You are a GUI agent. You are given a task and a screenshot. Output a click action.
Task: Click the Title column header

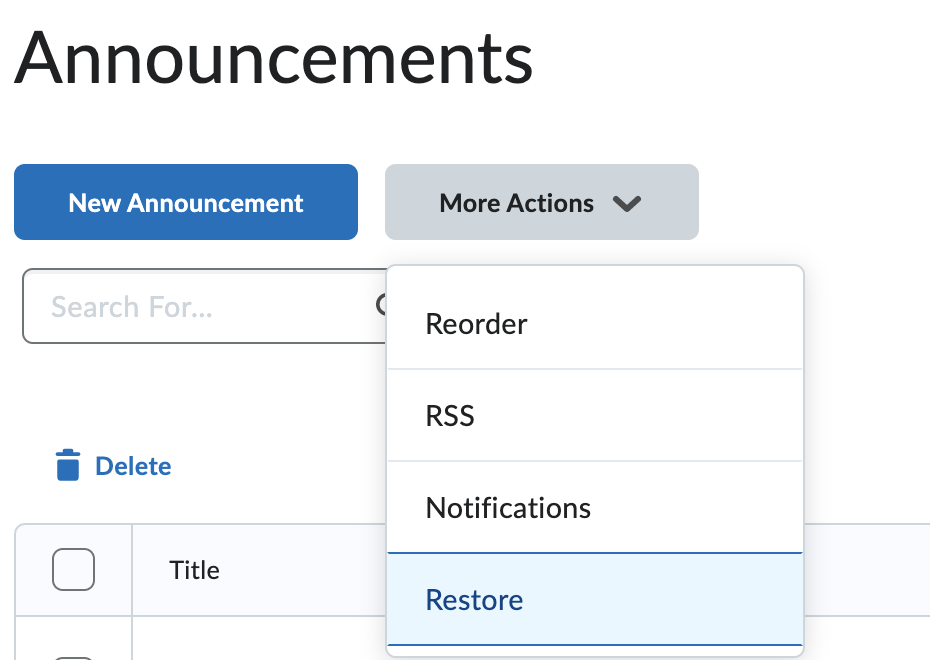(194, 569)
